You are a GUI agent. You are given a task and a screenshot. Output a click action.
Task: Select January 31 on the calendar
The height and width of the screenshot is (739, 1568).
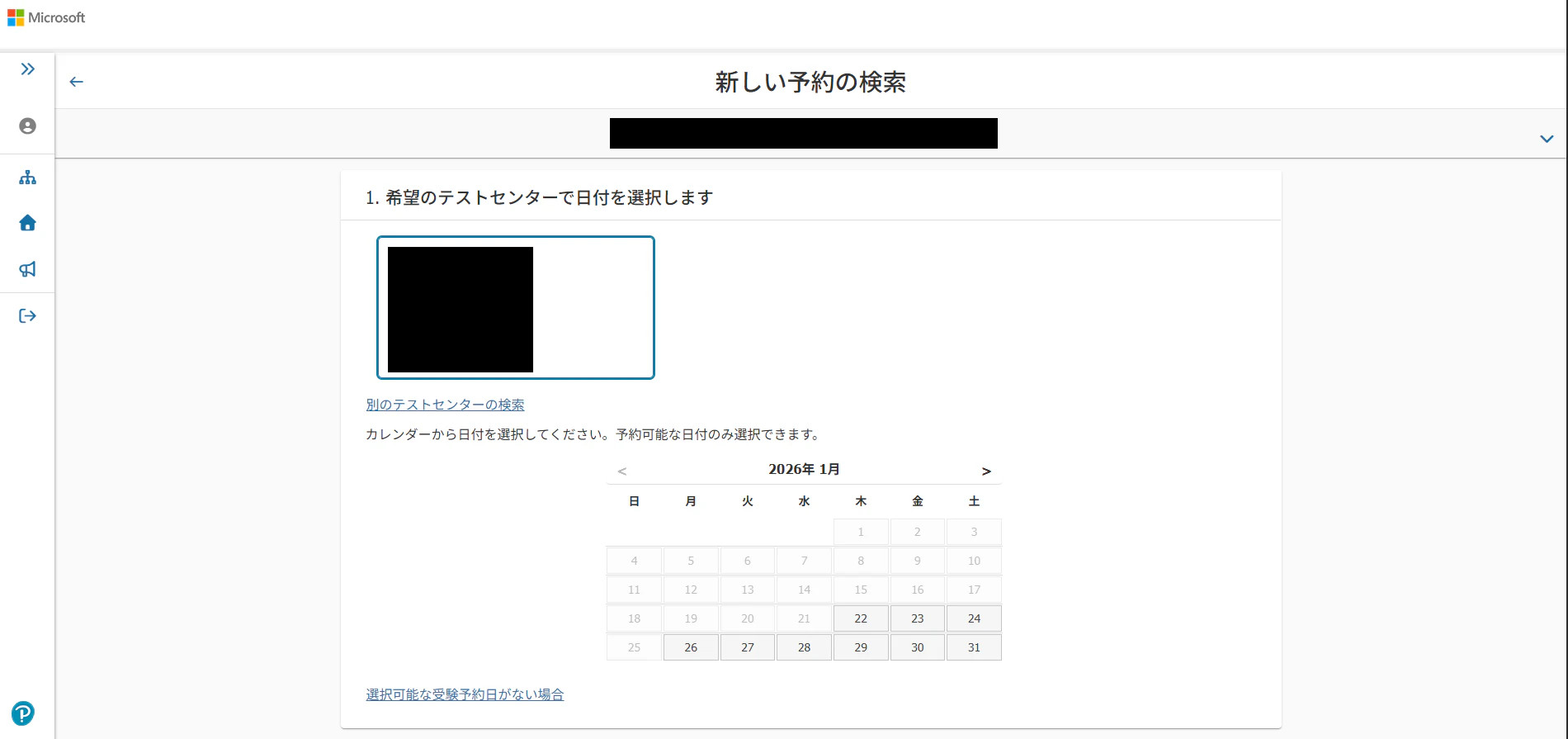[x=975, y=647]
